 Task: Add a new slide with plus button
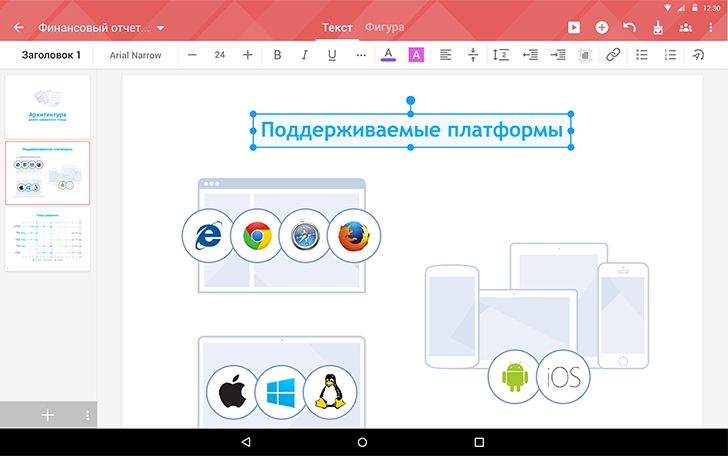(47, 415)
